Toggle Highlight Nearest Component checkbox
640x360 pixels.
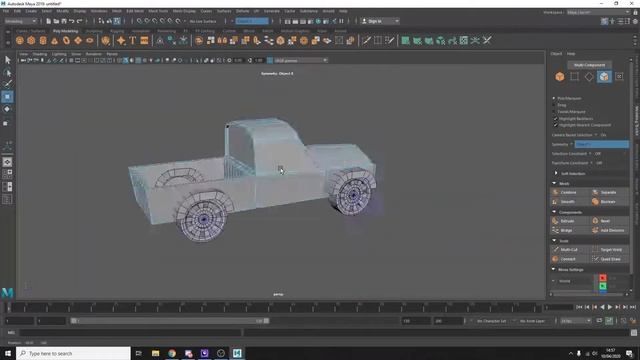pyautogui.click(x=556, y=125)
